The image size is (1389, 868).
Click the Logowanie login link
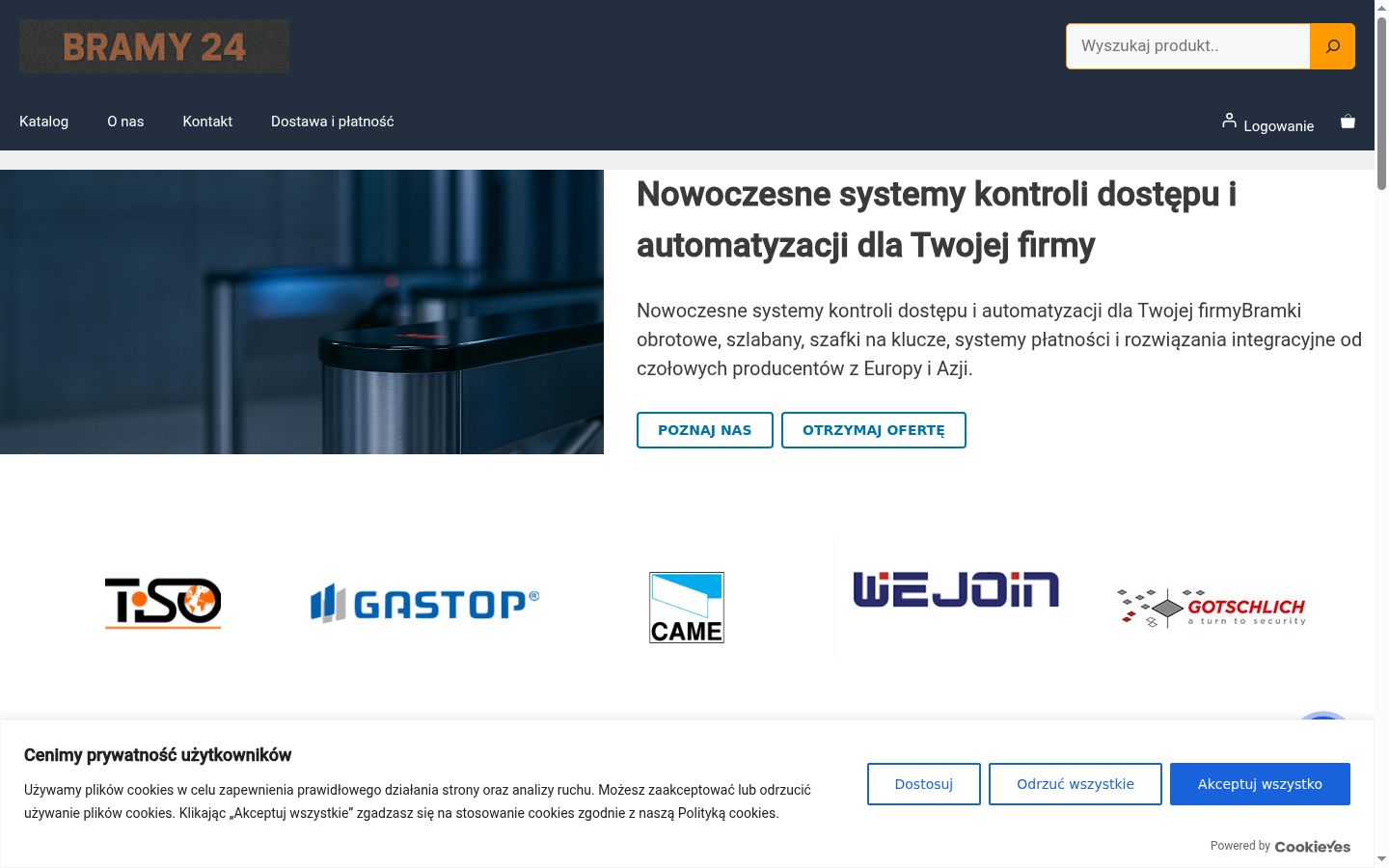1279,126
